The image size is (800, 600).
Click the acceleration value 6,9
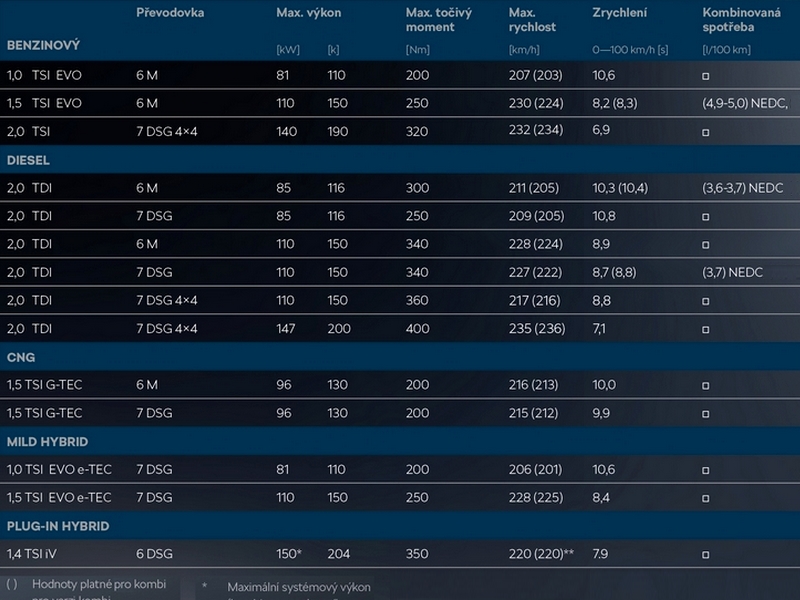pos(601,130)
